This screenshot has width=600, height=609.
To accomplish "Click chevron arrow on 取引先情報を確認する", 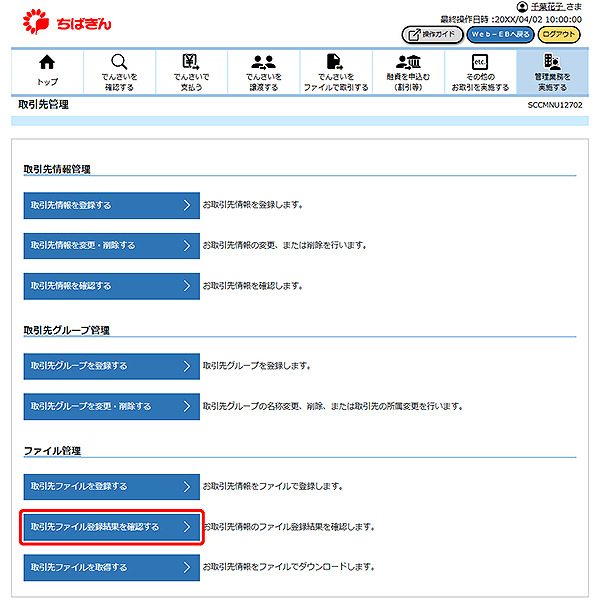I will click(x=187, y=286).
